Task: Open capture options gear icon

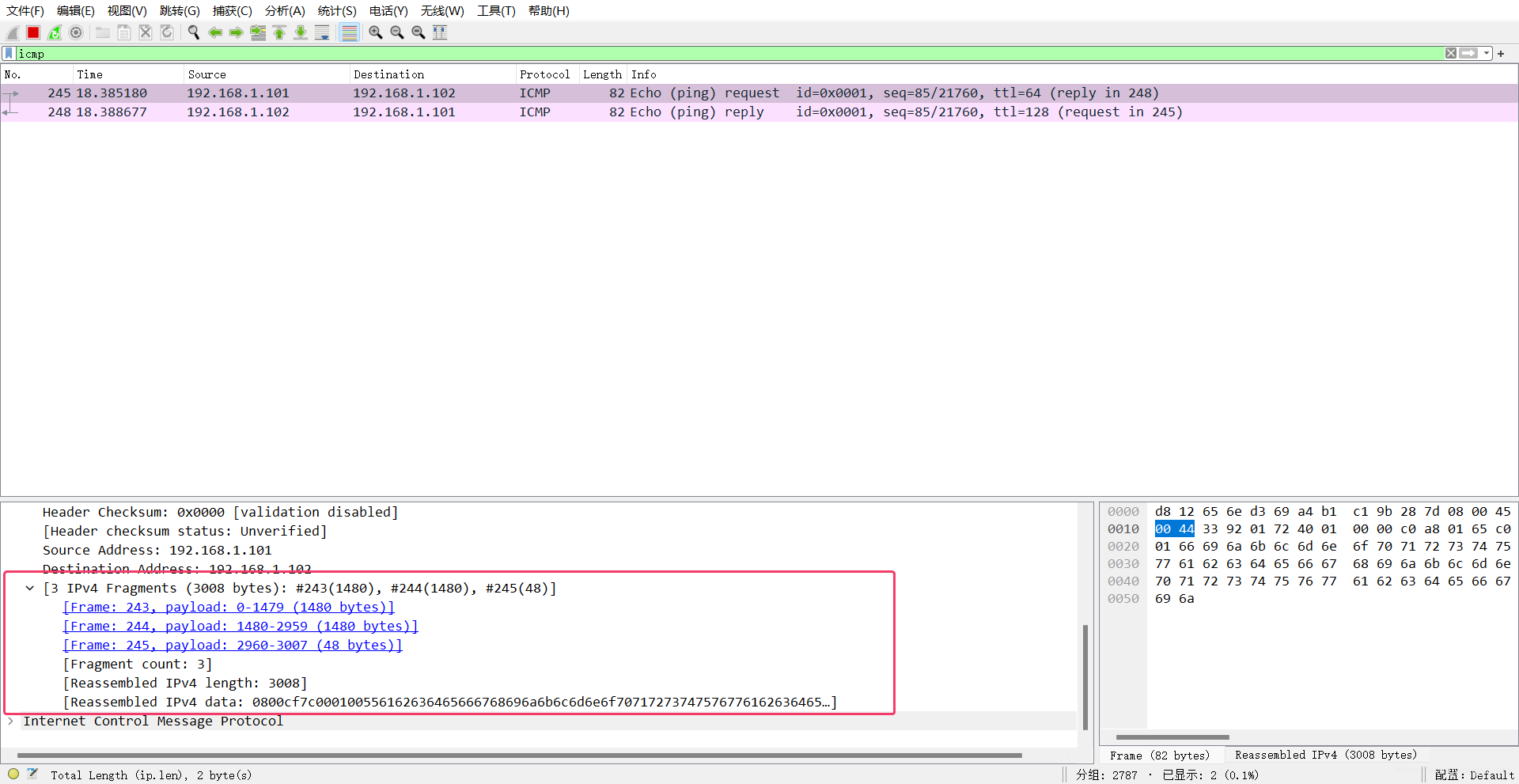Action: click(x=76, y=32)
